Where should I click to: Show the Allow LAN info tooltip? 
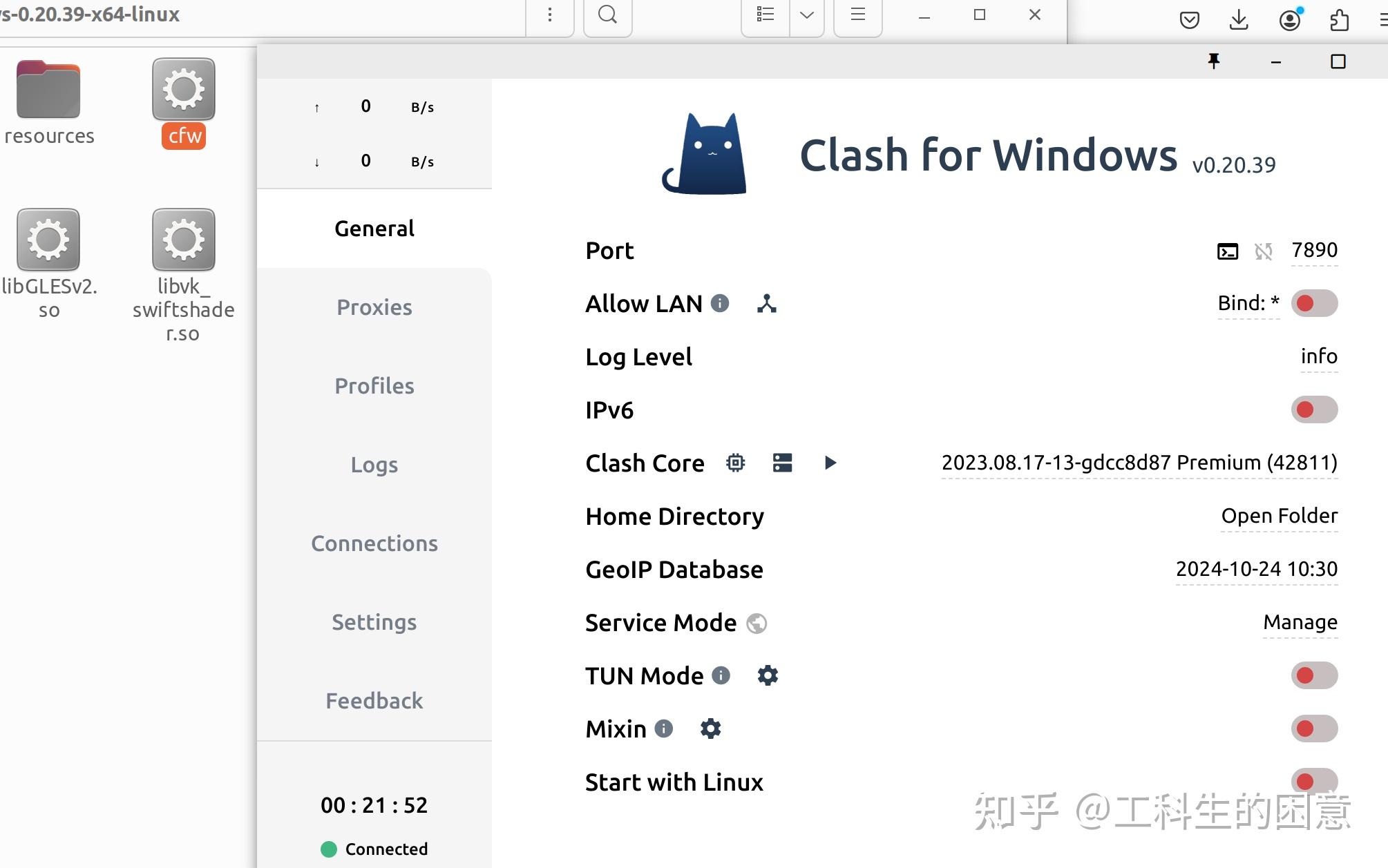719,303
